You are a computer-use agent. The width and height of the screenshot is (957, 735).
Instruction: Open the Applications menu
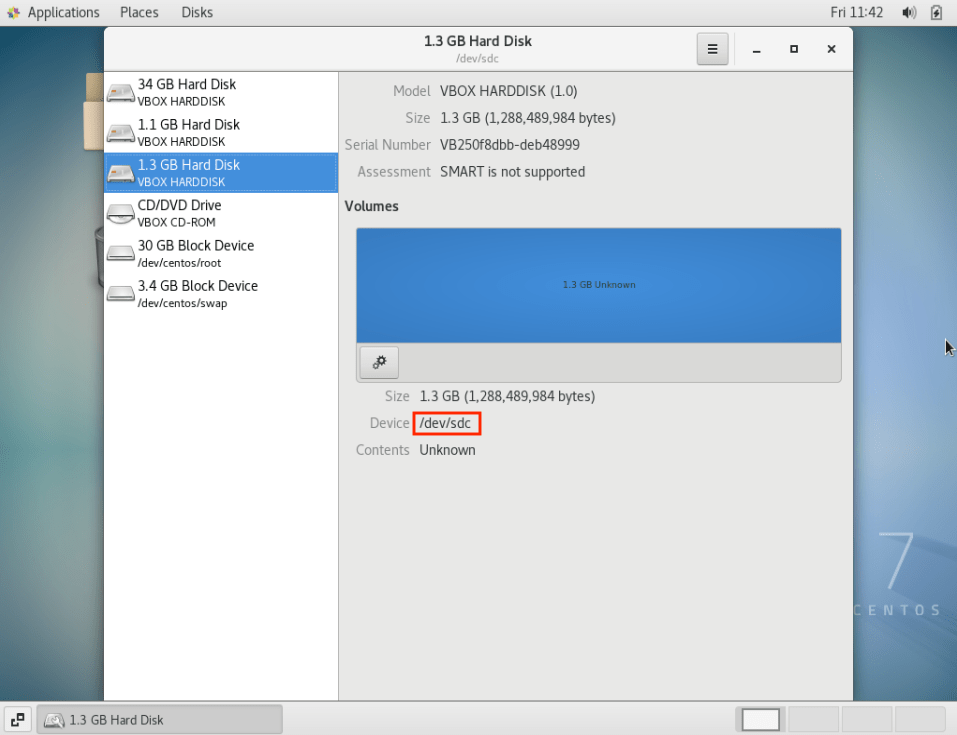[55, 12]
